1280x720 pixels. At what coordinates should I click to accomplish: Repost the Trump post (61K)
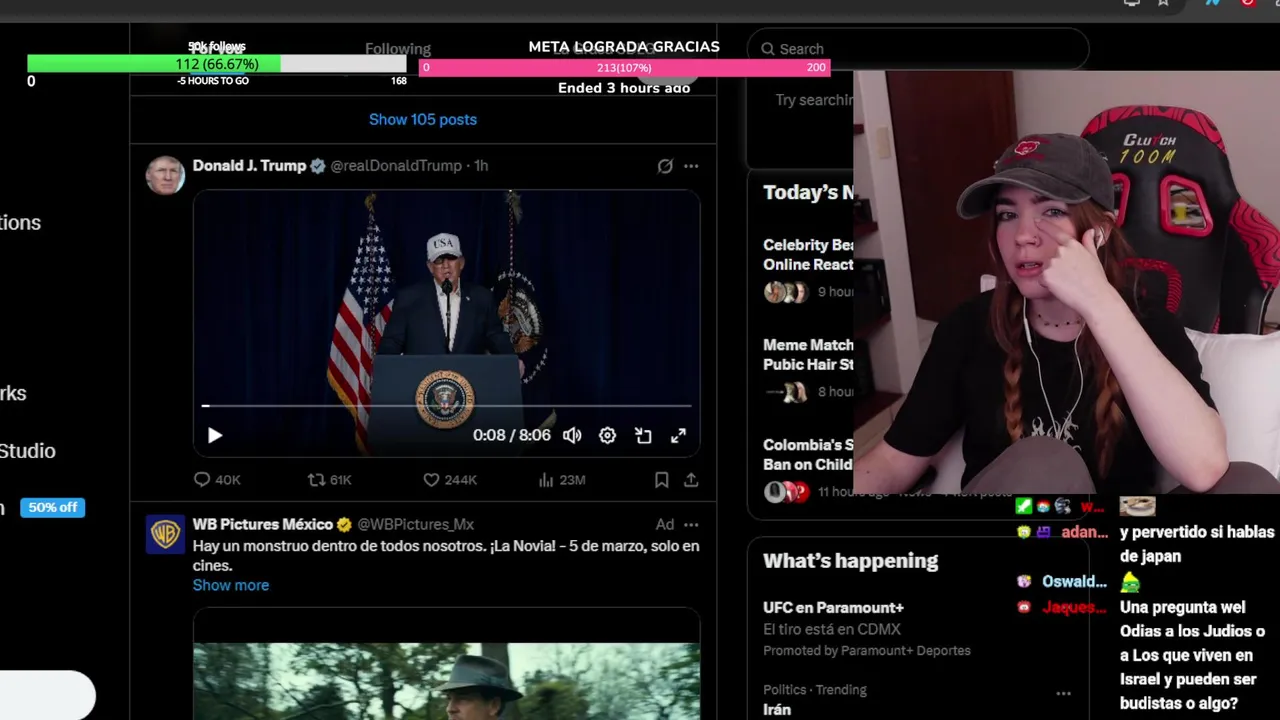coord(330,480)
